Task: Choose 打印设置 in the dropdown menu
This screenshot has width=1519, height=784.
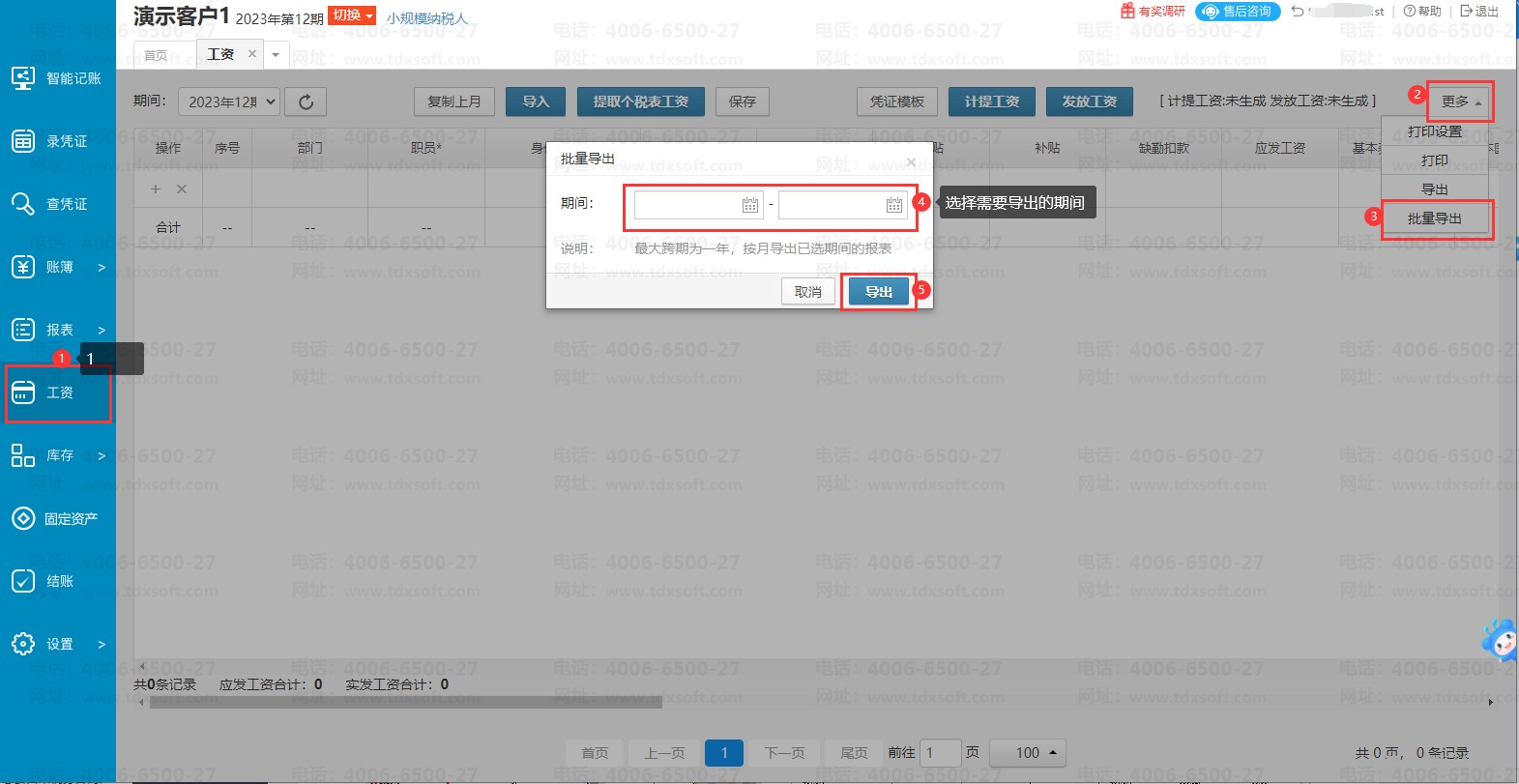Action: coord(1435,131)
